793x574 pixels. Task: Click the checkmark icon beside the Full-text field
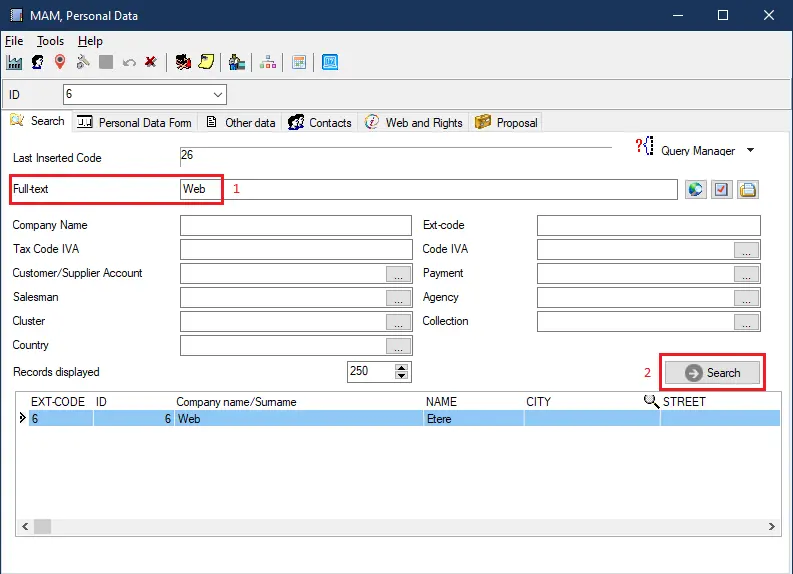click(x=722, y=189)
